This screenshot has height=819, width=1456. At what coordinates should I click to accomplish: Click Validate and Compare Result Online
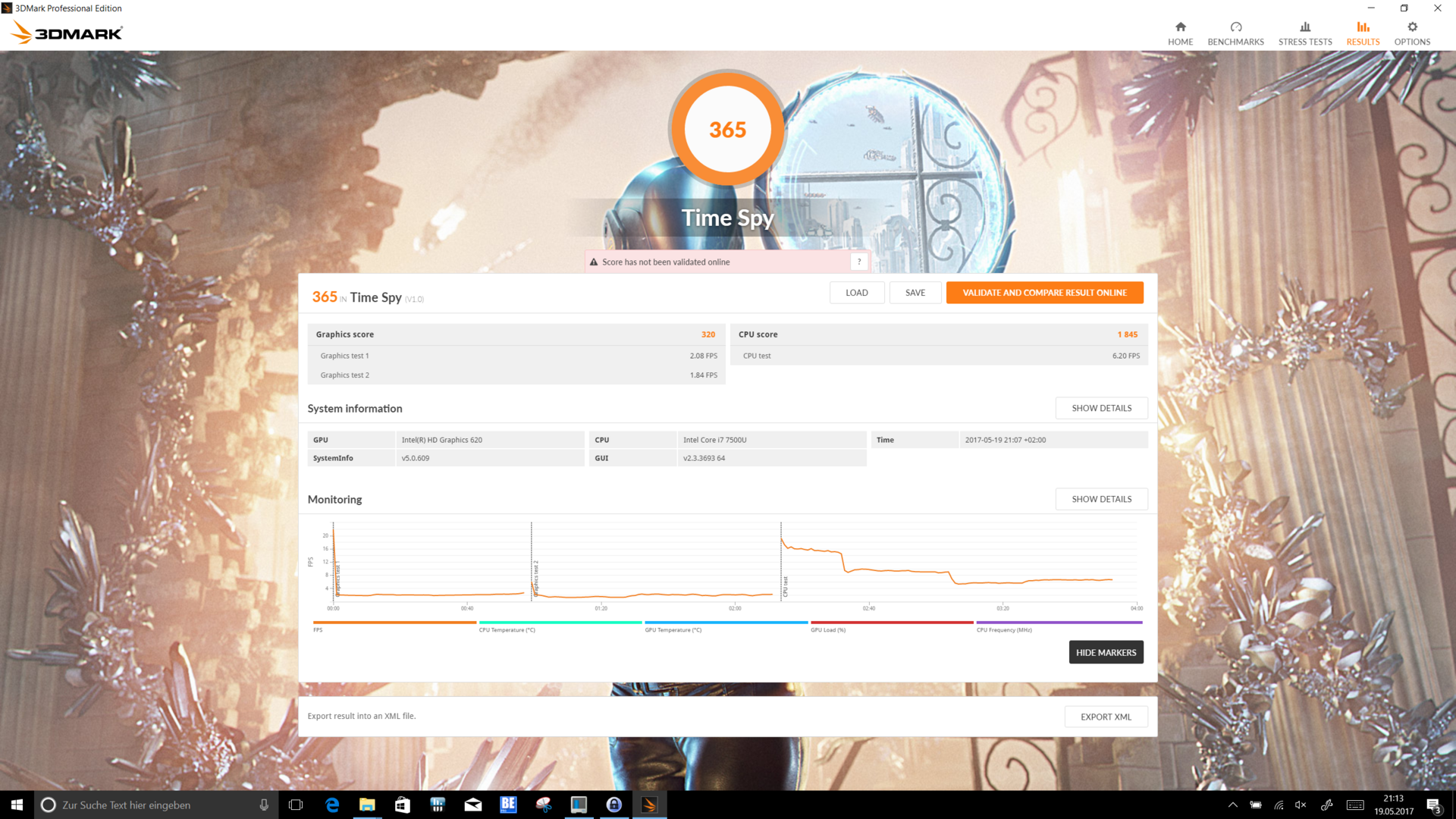point(1044,293)
